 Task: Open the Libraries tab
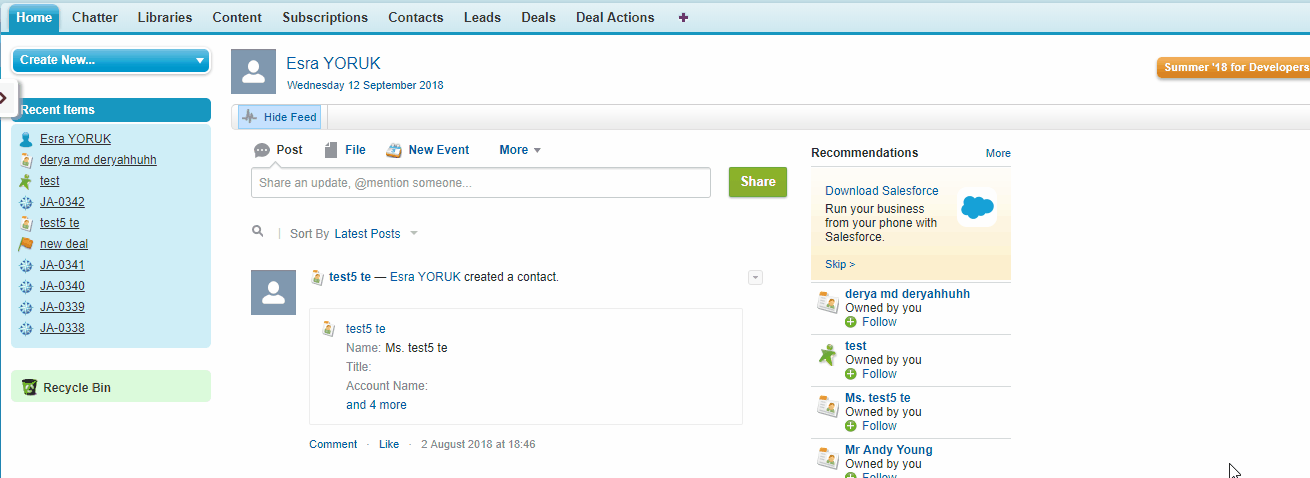click(165, 18)
